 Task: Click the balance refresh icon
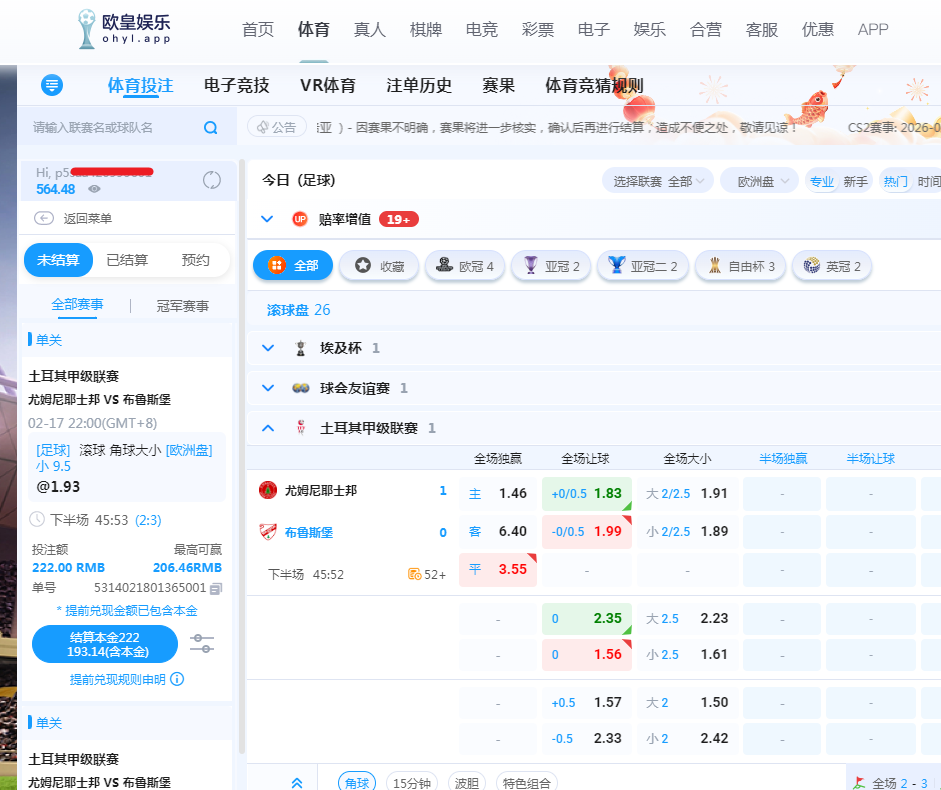click(x=212, y=180)
